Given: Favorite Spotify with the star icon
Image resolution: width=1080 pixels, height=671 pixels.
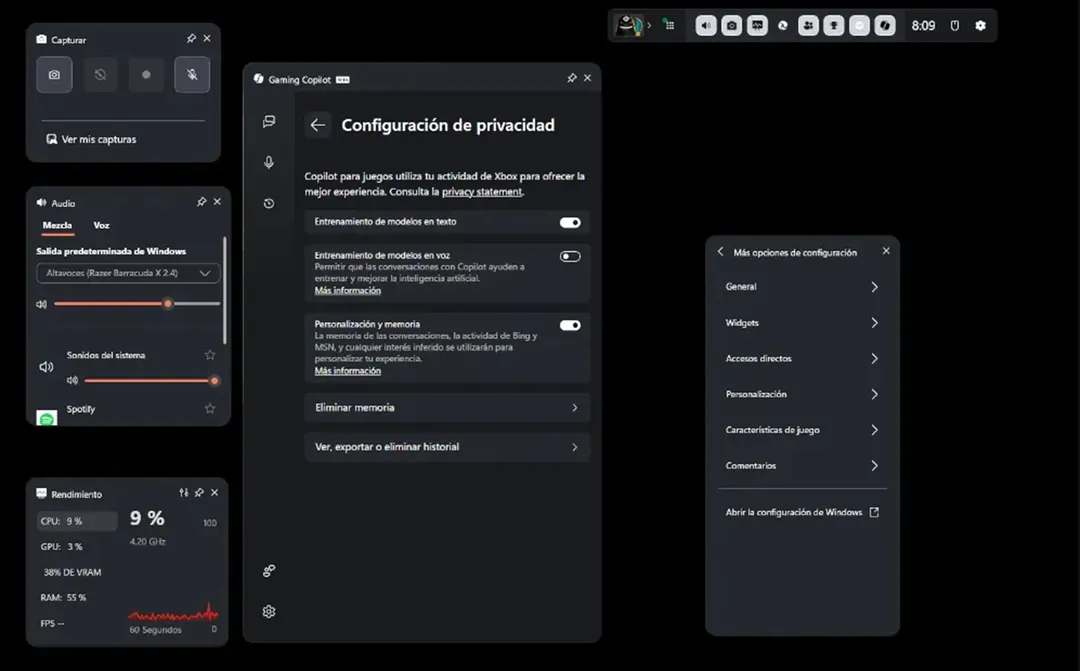Looking at the screenshot, I should (x=210, y=409).
